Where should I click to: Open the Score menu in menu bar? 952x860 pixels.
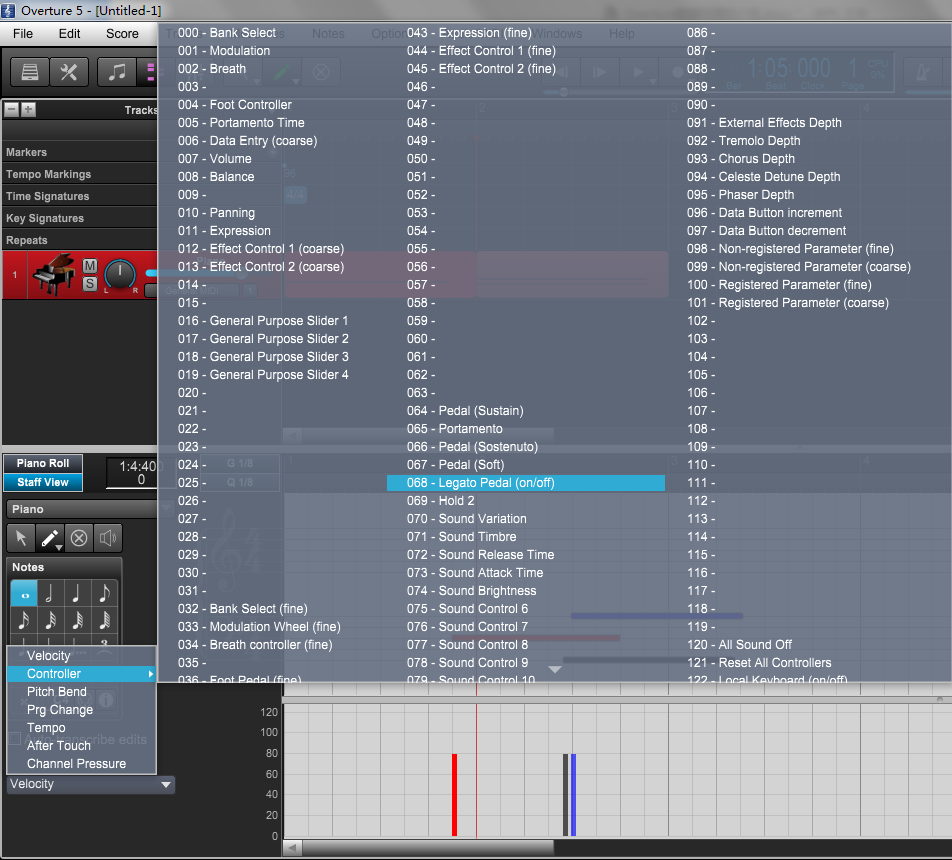(122, 33)
